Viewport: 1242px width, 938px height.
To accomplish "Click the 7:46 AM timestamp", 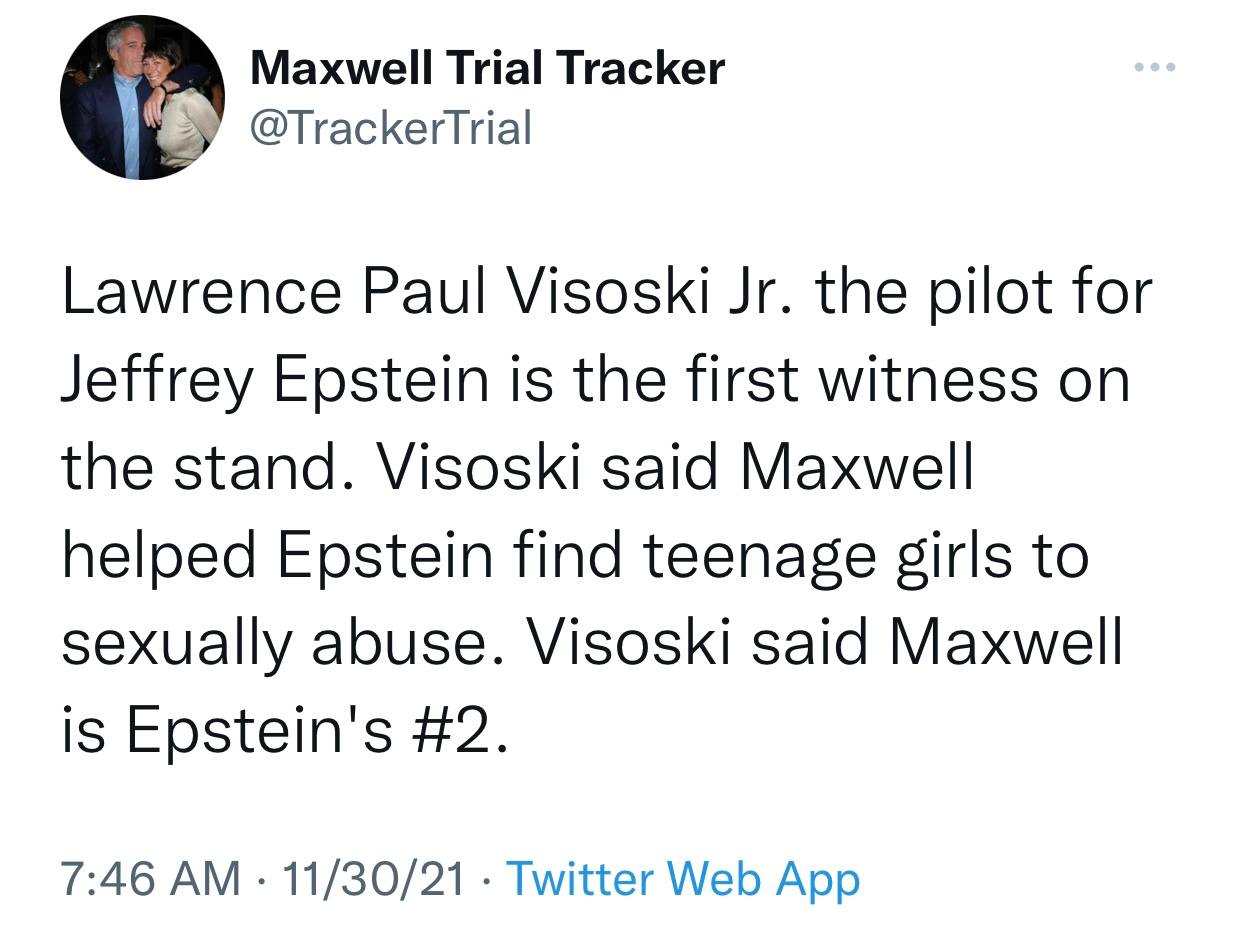I will coord(151,879).
